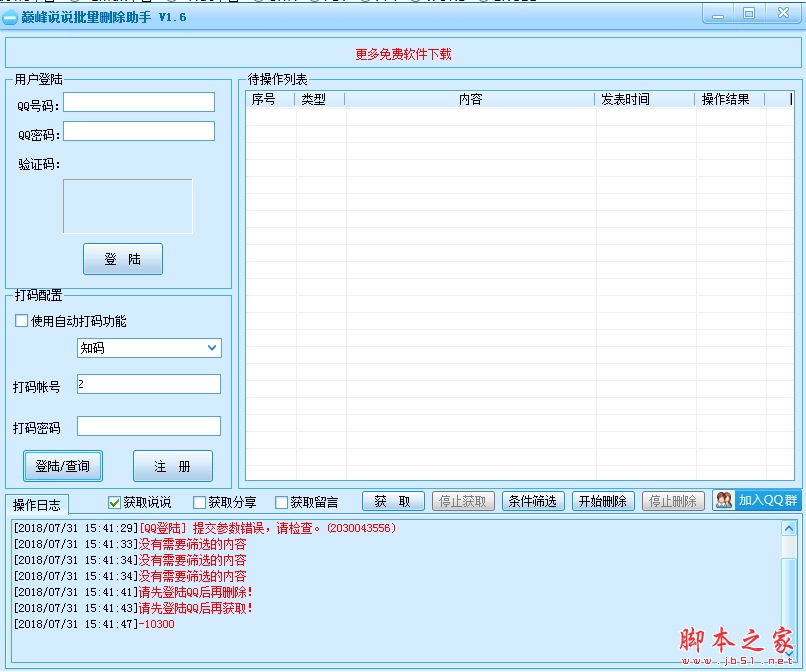
Task: Open the 更多免费软件下载 link
Action: (403, 54)
